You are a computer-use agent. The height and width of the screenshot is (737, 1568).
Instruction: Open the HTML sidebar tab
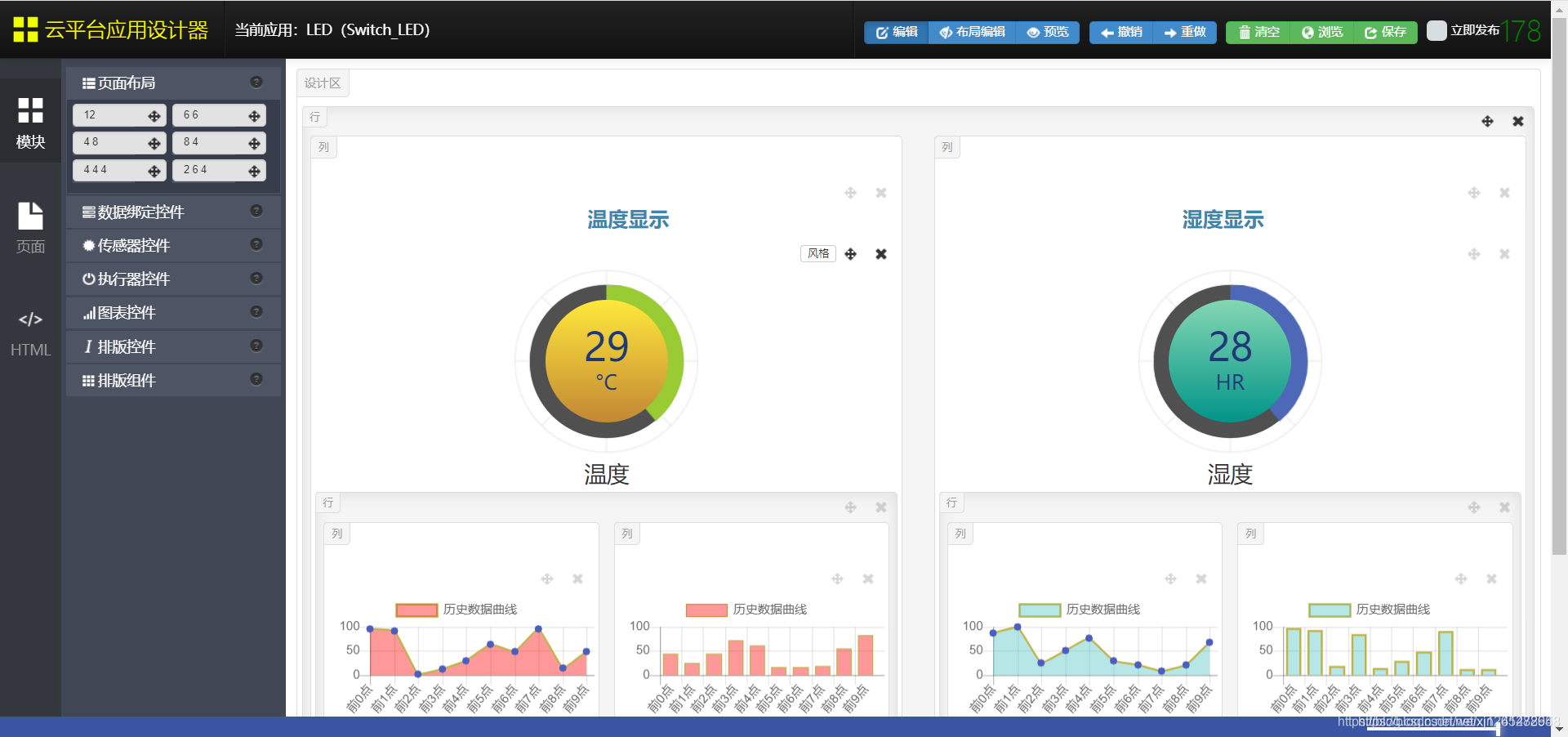(x=30, y=333)
